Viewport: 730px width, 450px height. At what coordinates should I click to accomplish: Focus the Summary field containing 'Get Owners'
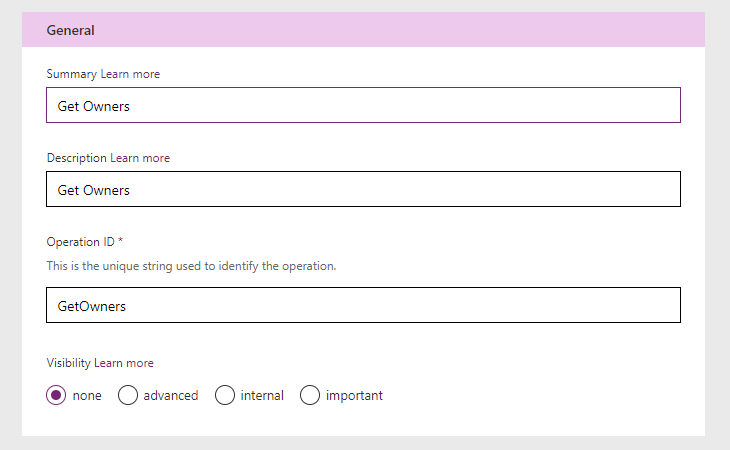click(363, 105)
